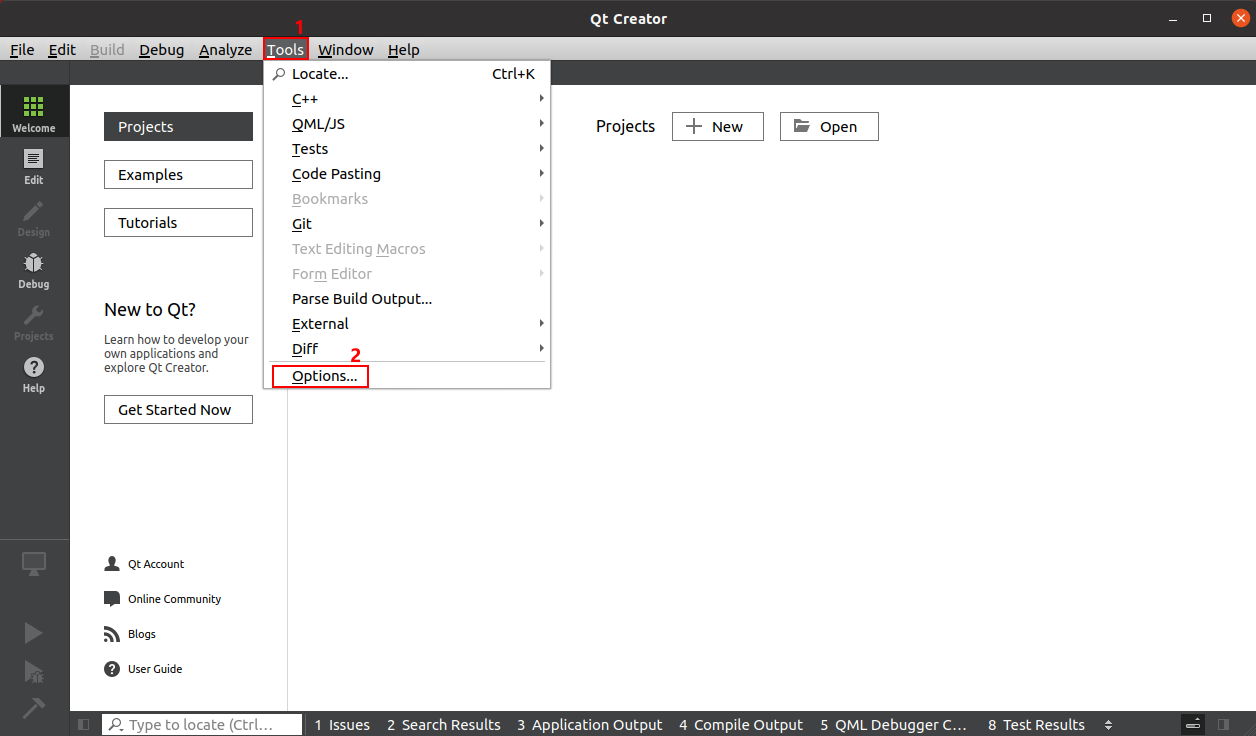This screenshot has width=1256, height=736.
Task: Toggle right sidebar via status bar icon
Action: (x=1223, y=725)
